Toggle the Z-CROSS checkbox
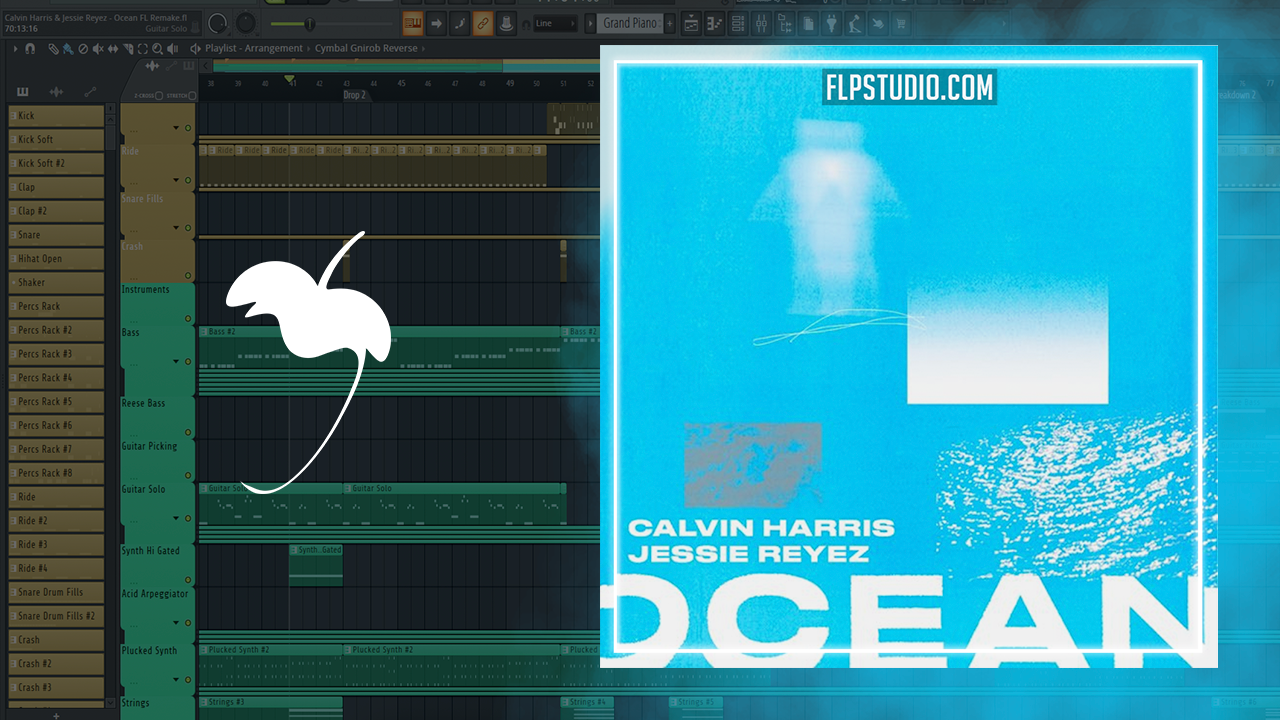1280x720 pixels. 159,96
